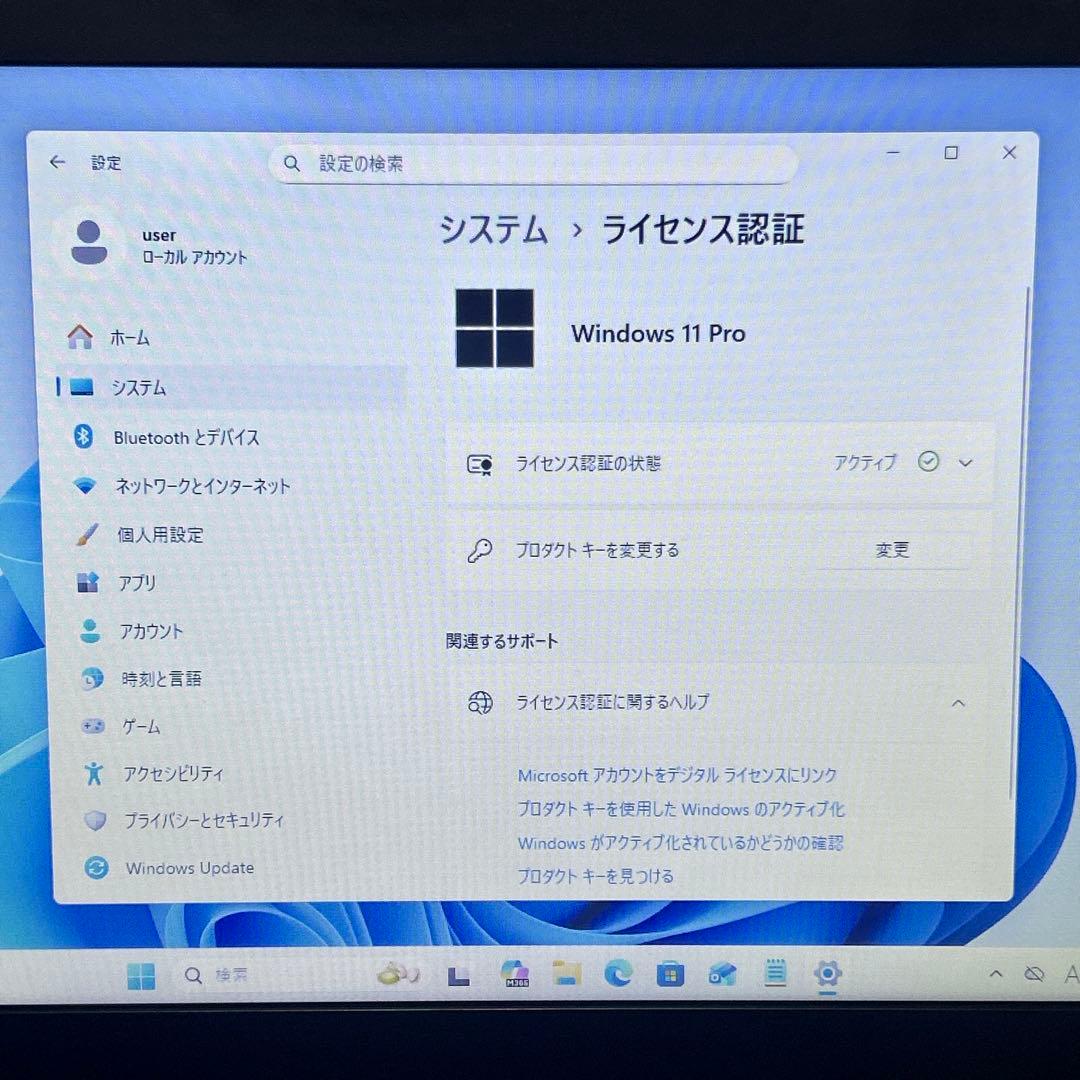Image resolution: width=1080 pixels, height=1080 pixels.
Task: Click the 変更 button for product key
Action: (x=893, y=550)
